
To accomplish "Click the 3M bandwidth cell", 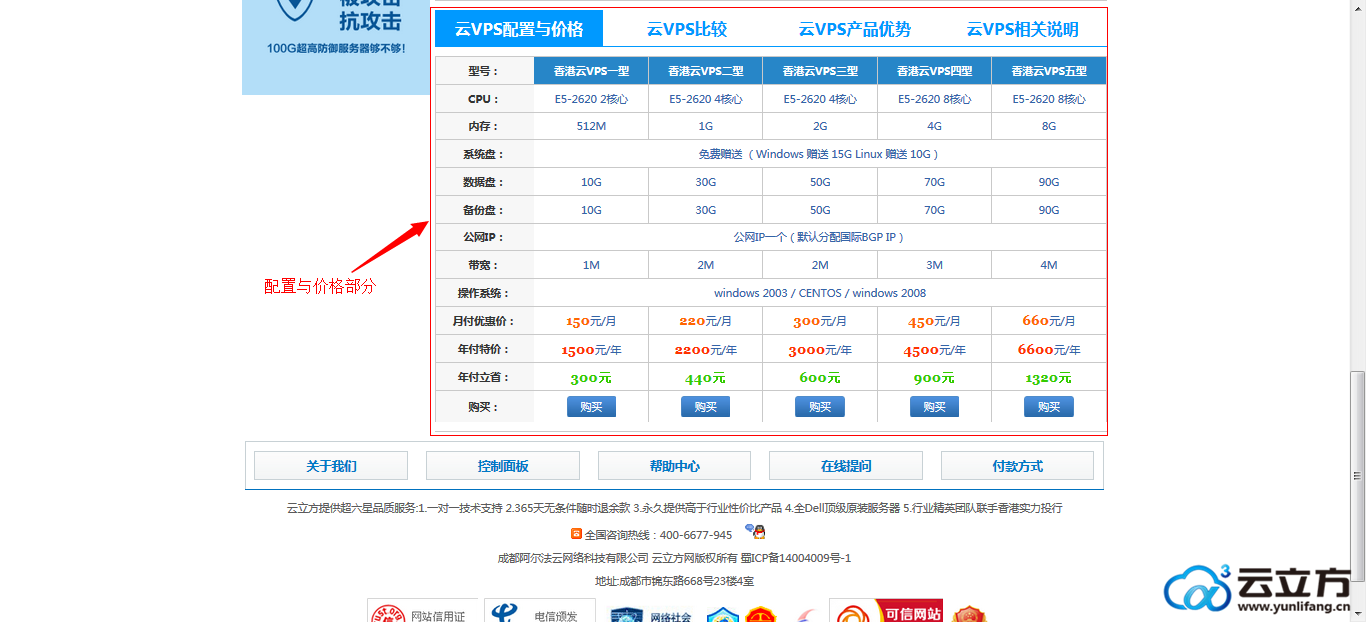I will 934,265.
